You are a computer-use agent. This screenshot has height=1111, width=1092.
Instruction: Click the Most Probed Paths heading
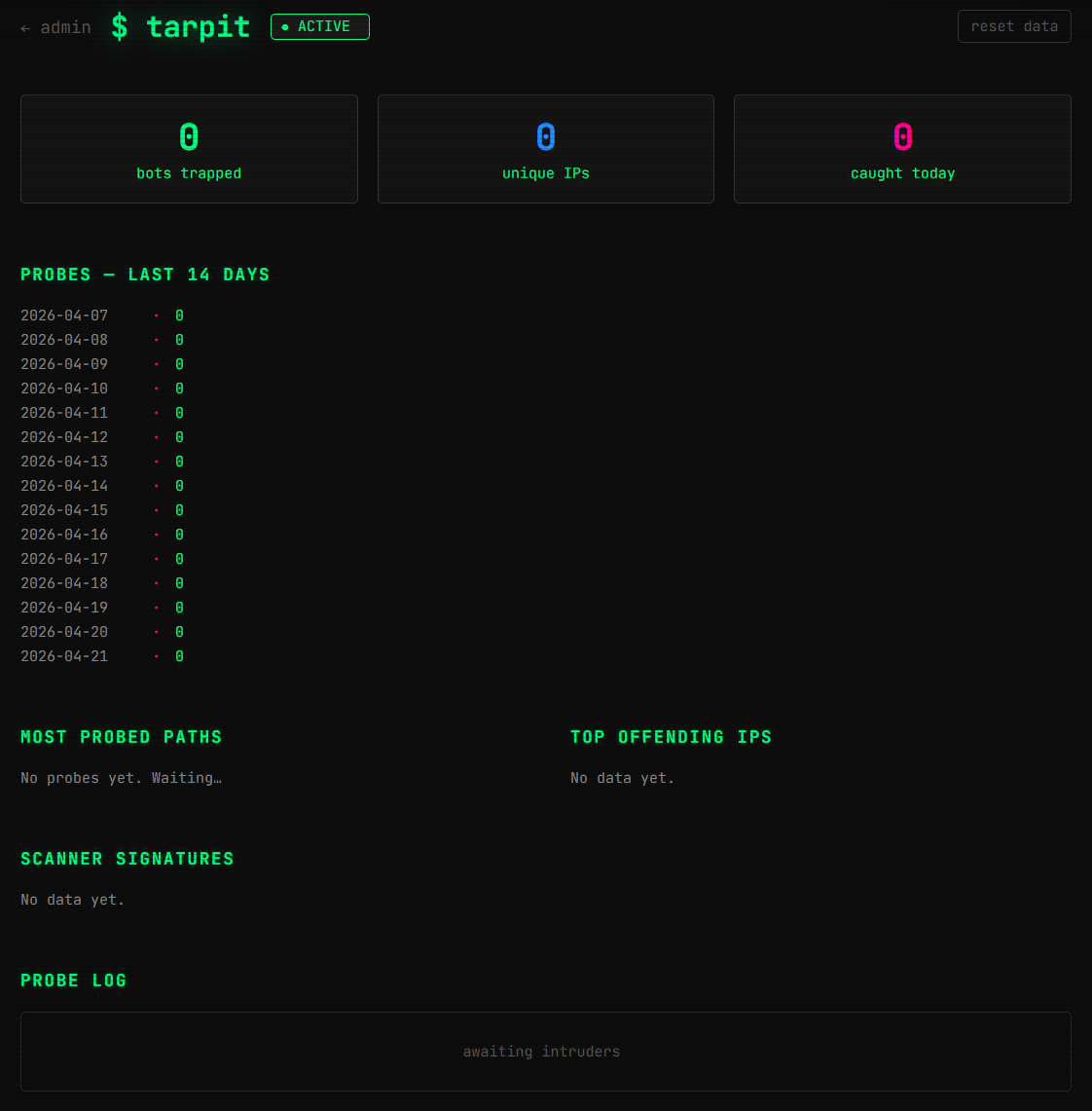tap(122, 737)
